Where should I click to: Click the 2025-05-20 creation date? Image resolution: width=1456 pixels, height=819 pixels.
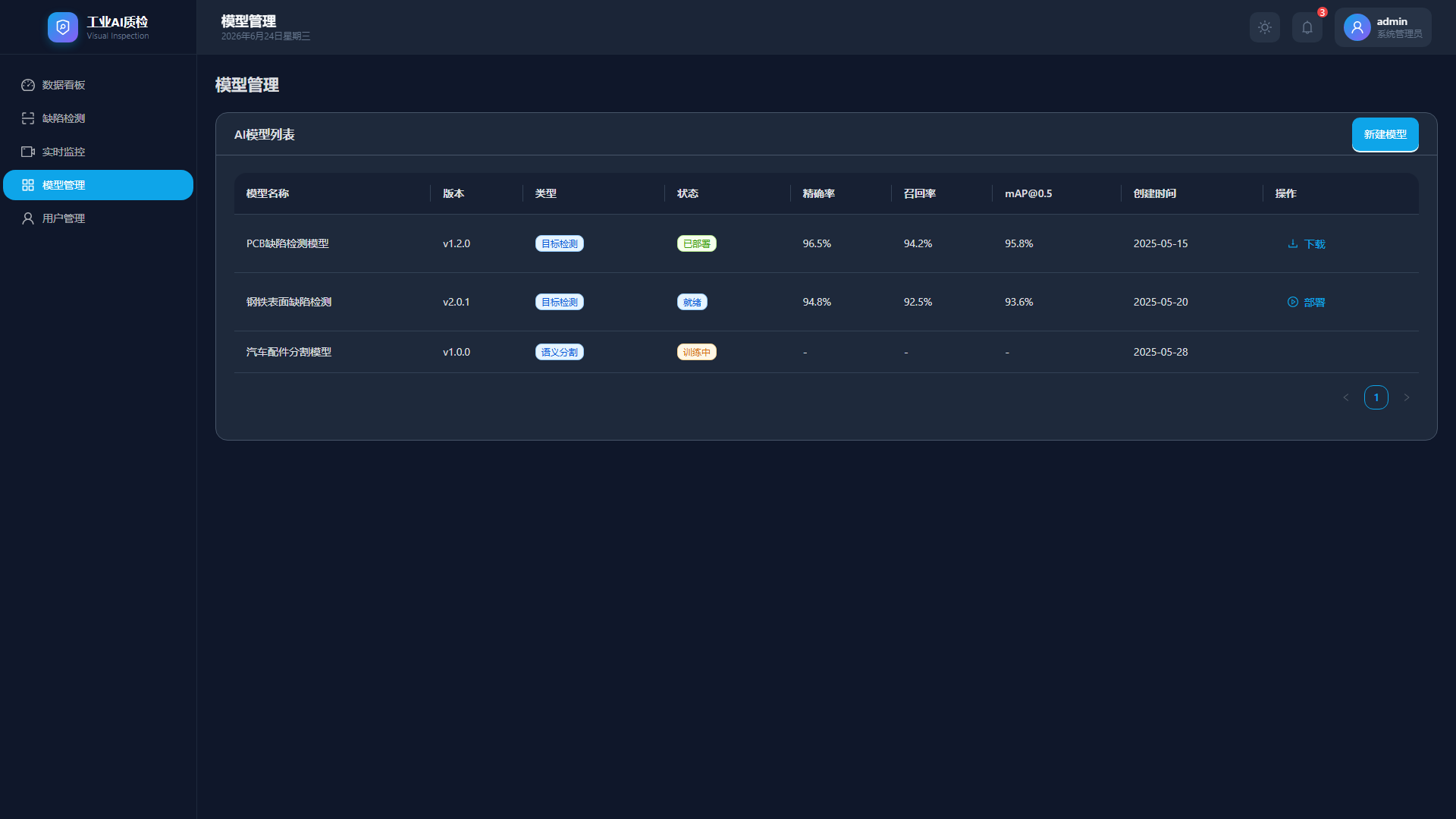click(x=1161, y=302)
